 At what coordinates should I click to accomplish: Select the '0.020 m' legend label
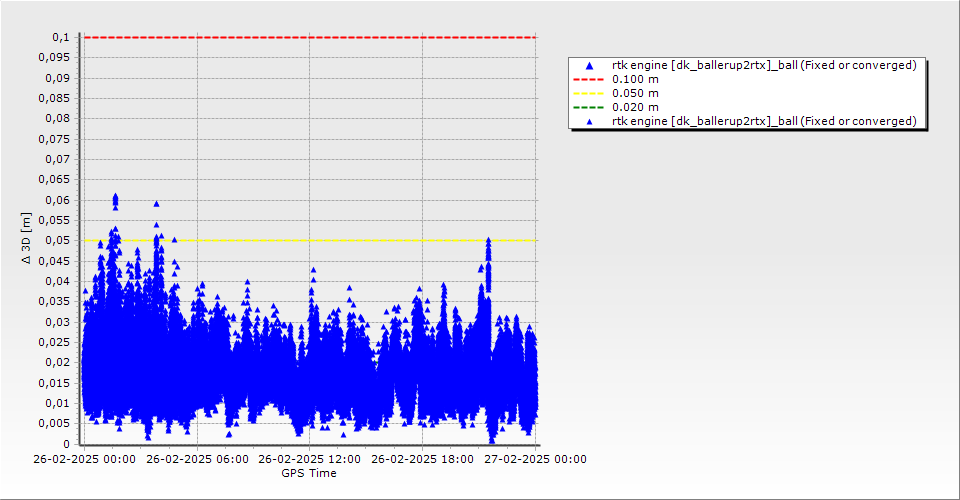[x=636, y=108]
